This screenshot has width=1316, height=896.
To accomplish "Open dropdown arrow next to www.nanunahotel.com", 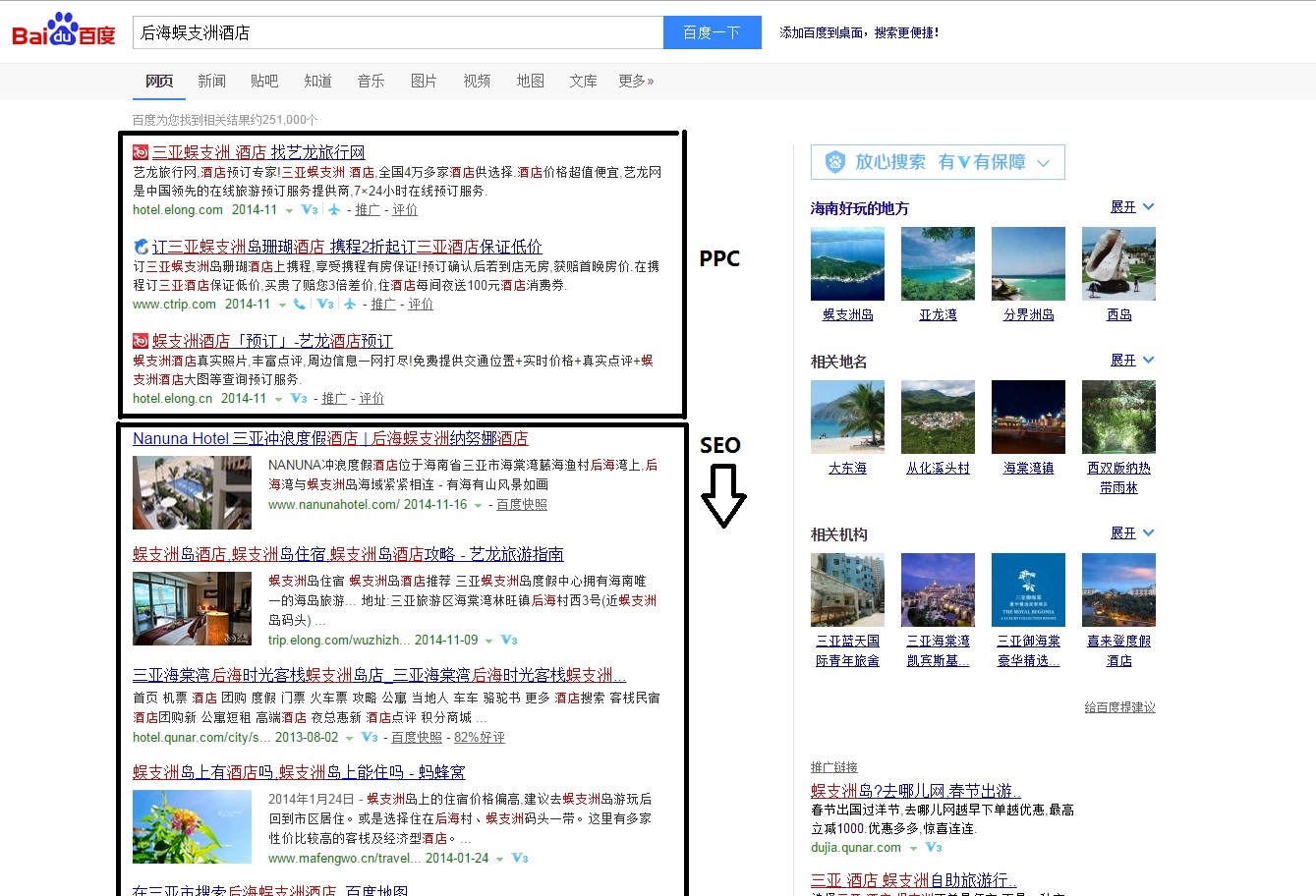I will click(x=479, y=505).
